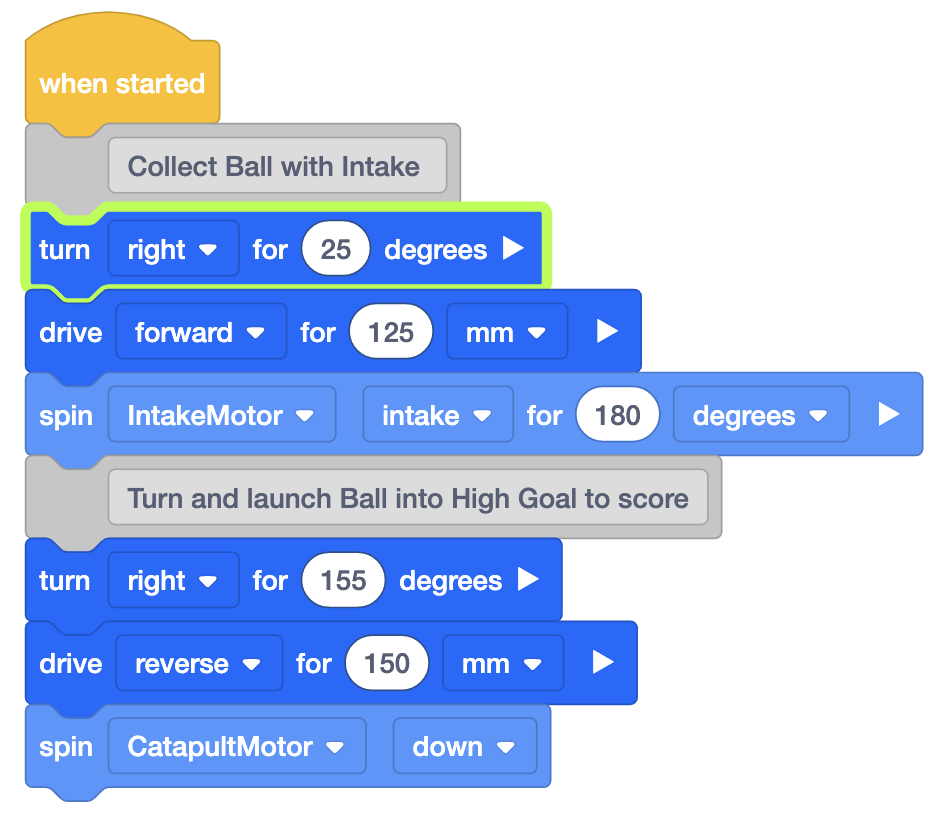Open the 'reverse' dropdown on drive block
The image size is (938, 822).
pos(198,662)
